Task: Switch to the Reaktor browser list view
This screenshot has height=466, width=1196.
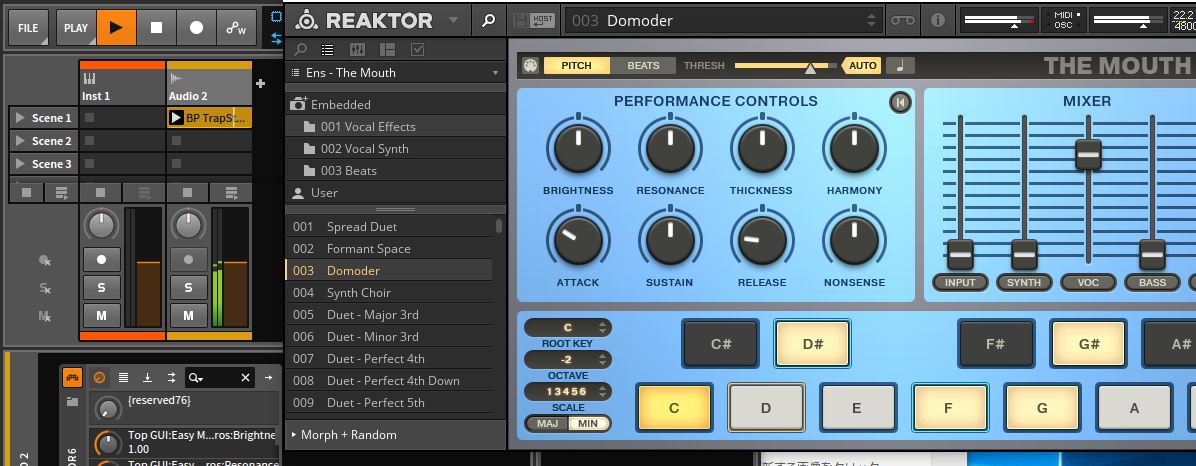Action: [327, 50]
